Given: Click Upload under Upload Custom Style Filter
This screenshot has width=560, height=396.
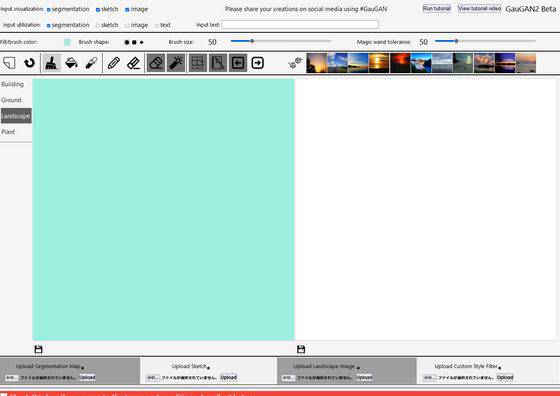Looking at the screenshot, I should (505, 377).
